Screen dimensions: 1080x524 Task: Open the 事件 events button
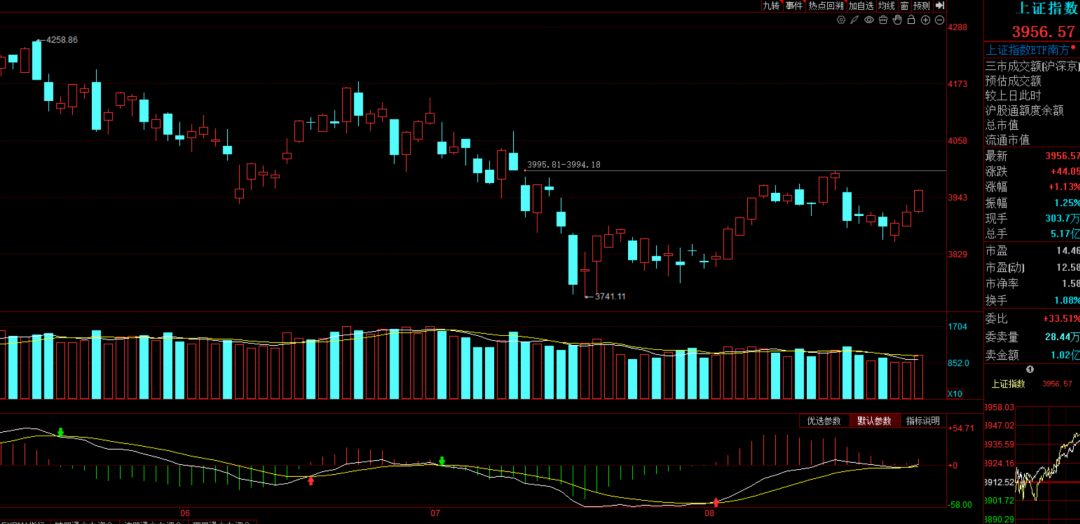(x=793, y=6)
